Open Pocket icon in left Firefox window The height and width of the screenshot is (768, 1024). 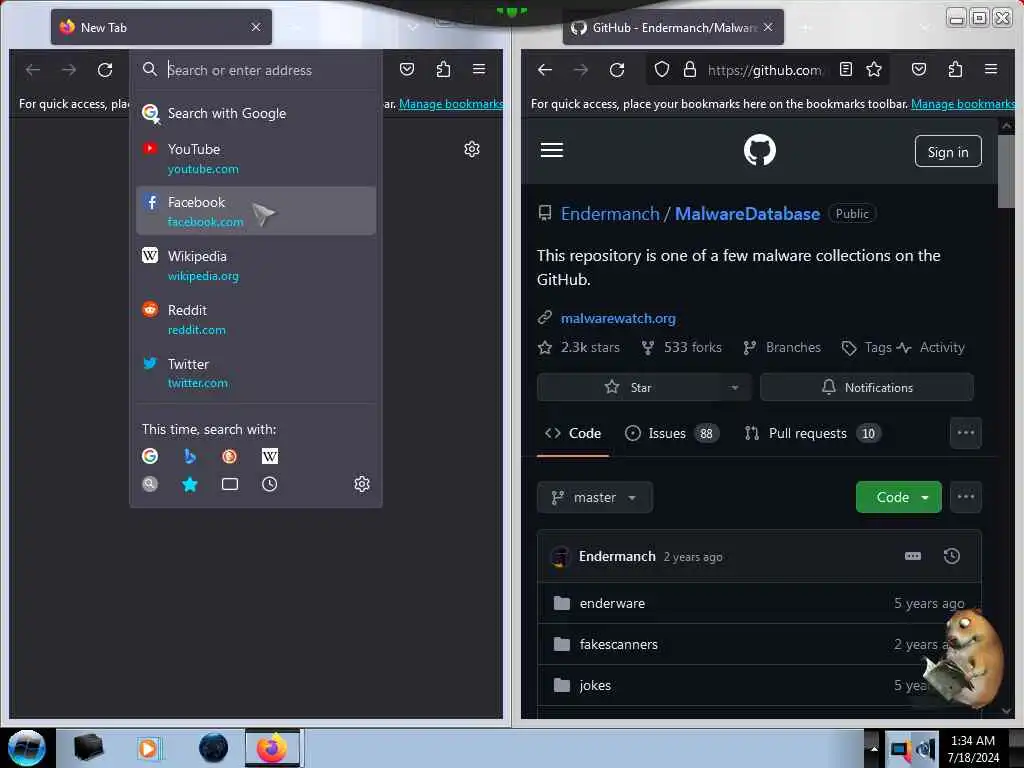coord(407,69)
